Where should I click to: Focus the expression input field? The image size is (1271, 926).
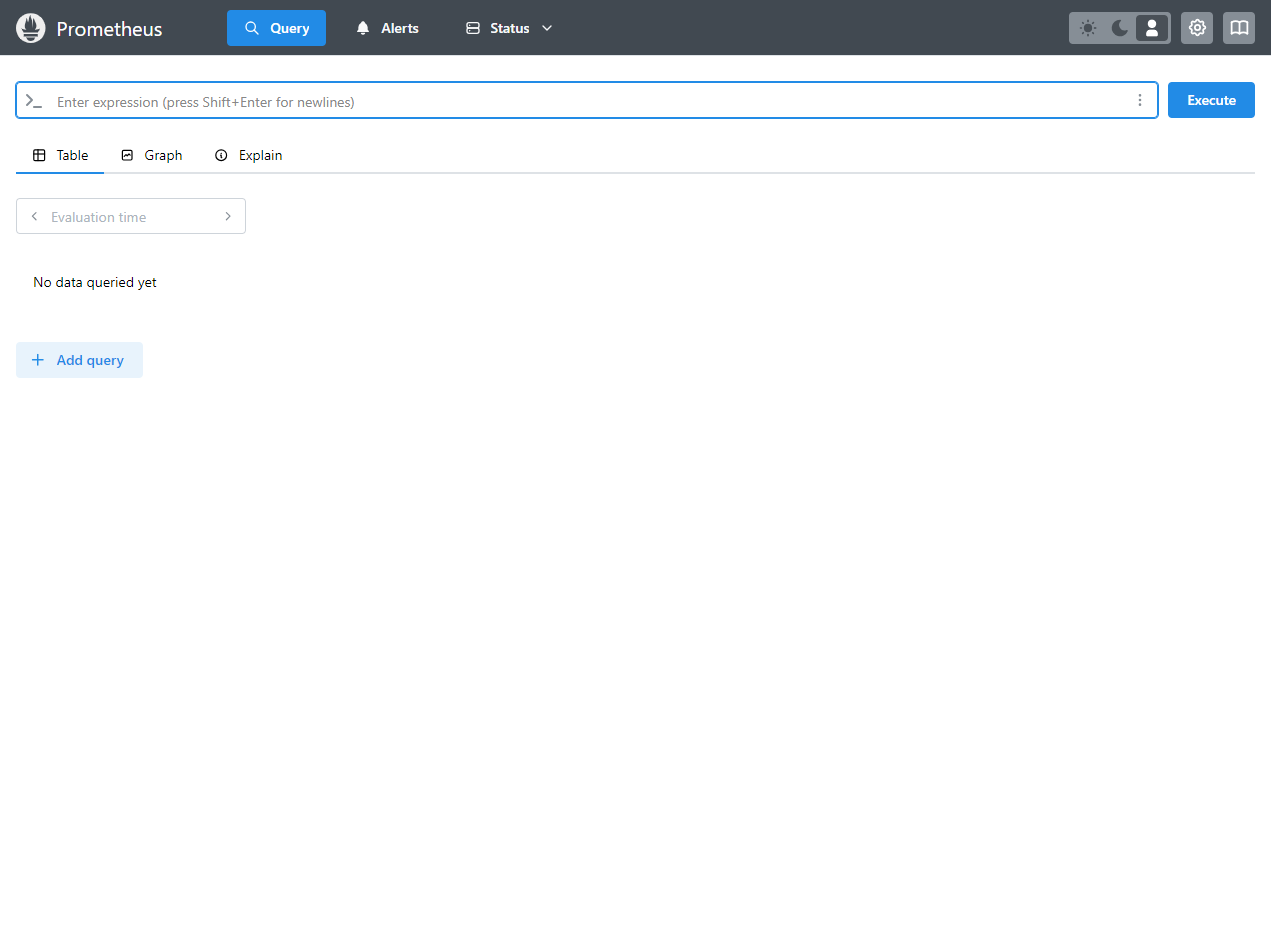590,101
